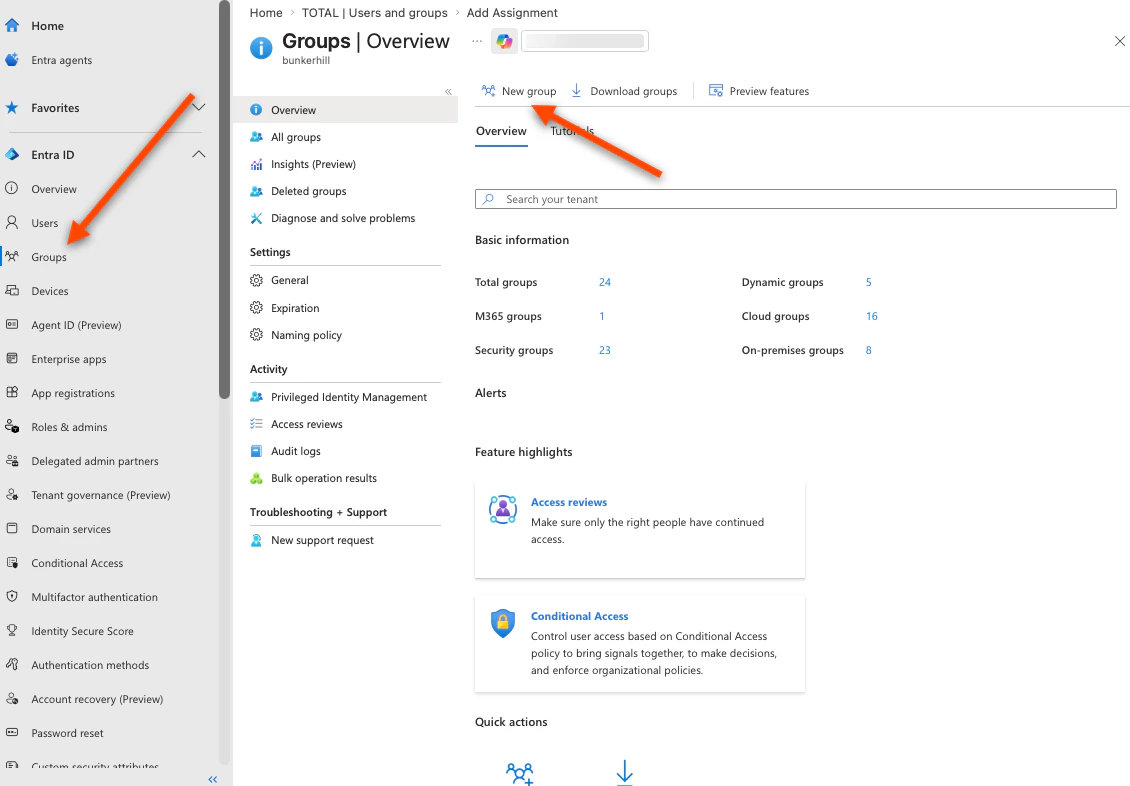
Task: Collapse the left navigation sidebar
Action: point(213,779)
